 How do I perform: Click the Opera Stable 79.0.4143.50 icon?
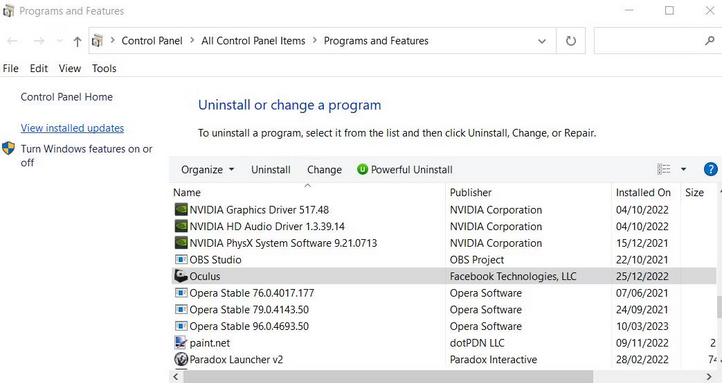pyautogui.click(x=181, y=309)
